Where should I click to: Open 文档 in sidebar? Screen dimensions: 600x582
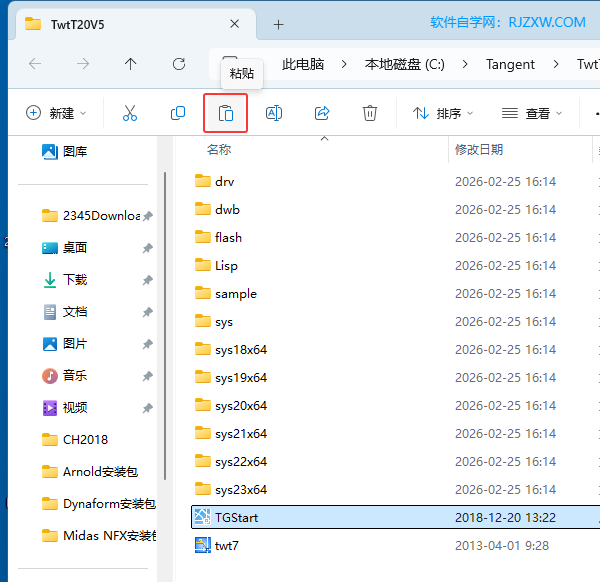(64, 312)
